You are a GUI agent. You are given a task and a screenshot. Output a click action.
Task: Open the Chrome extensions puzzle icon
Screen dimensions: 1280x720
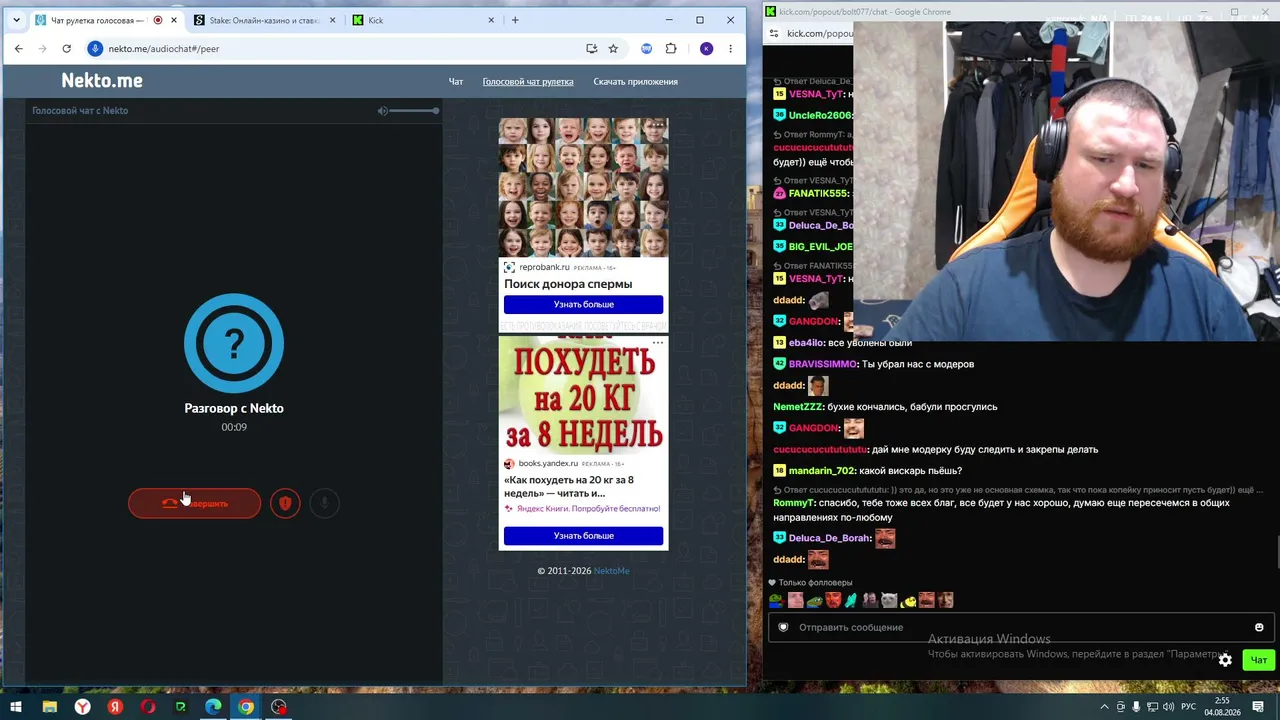[671, 48]
